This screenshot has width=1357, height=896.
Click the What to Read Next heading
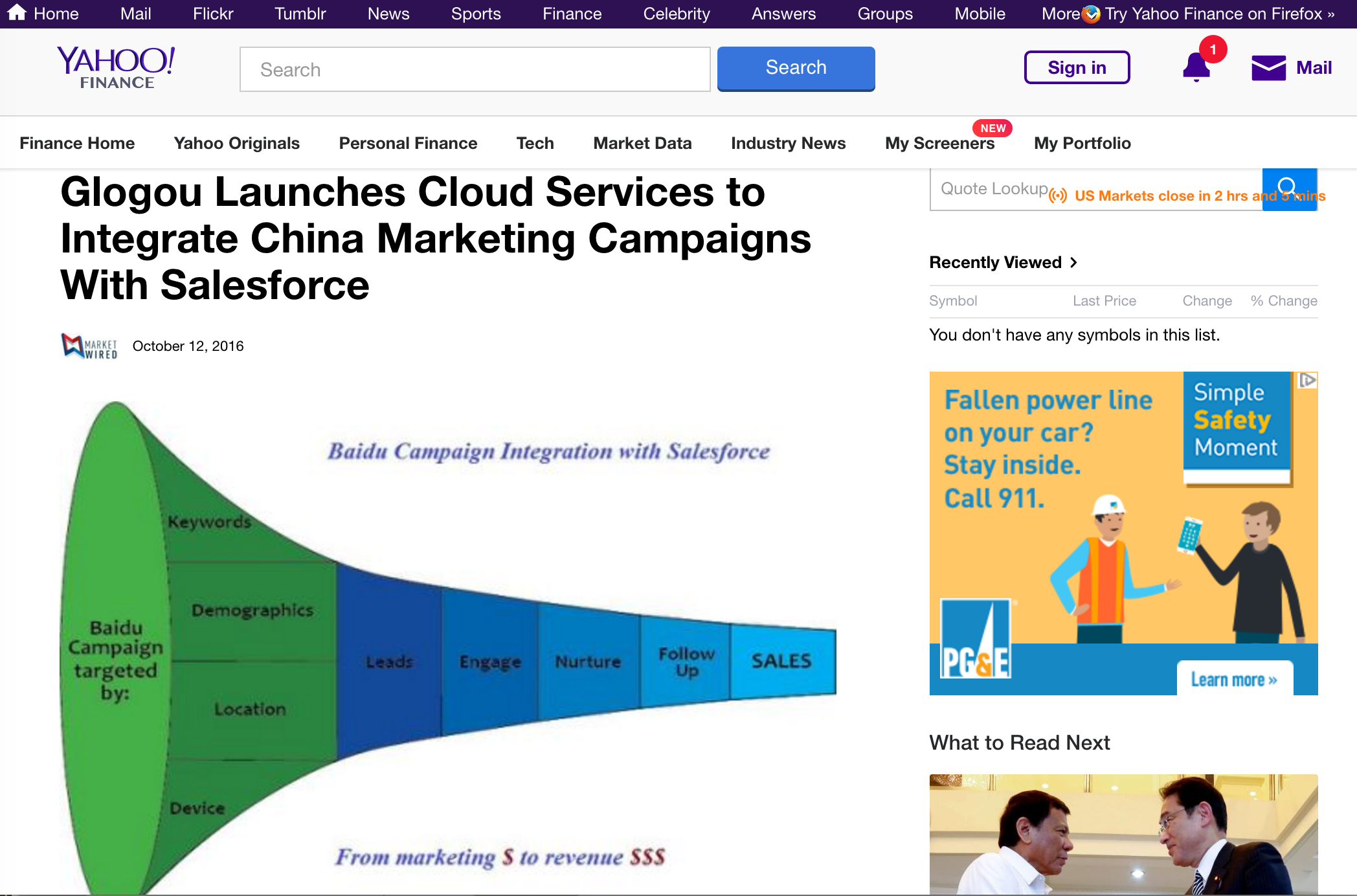coord(1020,743)
